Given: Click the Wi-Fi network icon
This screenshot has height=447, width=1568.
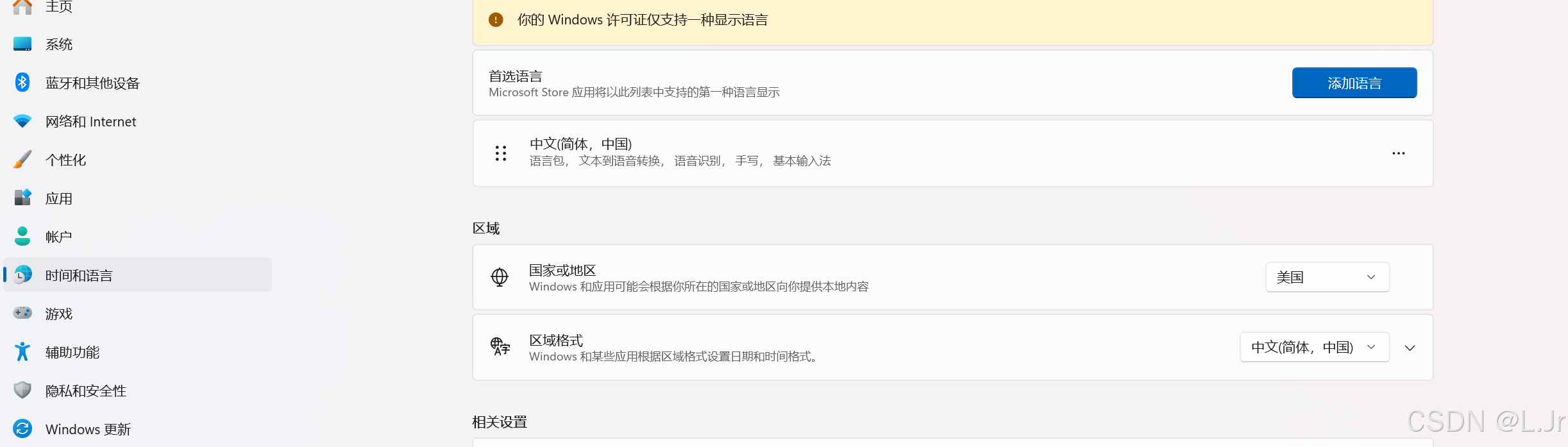Looking at the screenshot, I should [22, 121].
